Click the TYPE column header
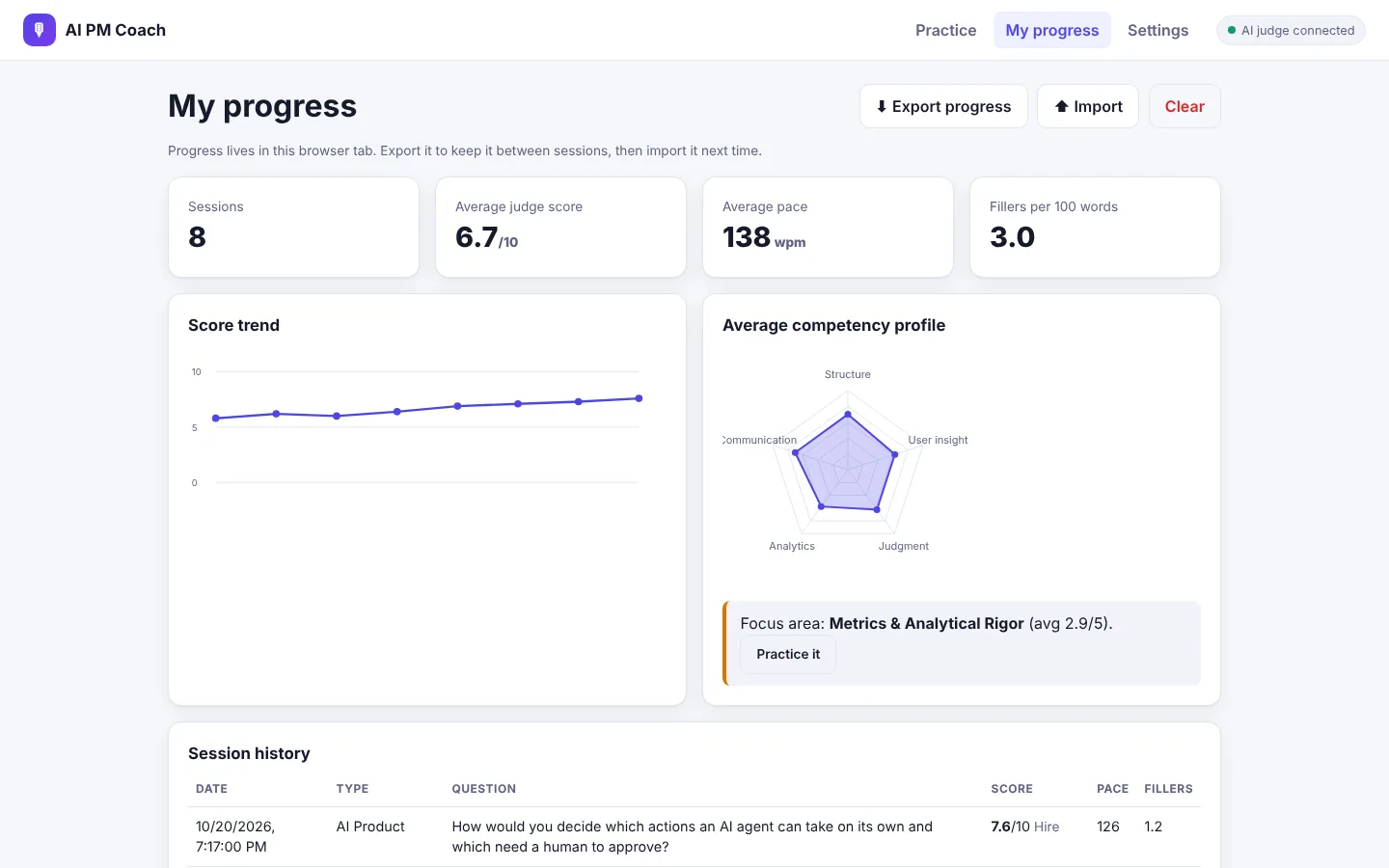Viewport: 1389px width, 868px height. pos(352,789)
